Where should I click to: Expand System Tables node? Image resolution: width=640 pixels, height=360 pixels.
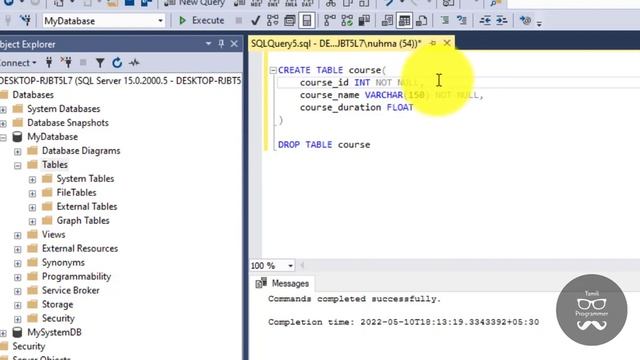click(x=32, y=180)
